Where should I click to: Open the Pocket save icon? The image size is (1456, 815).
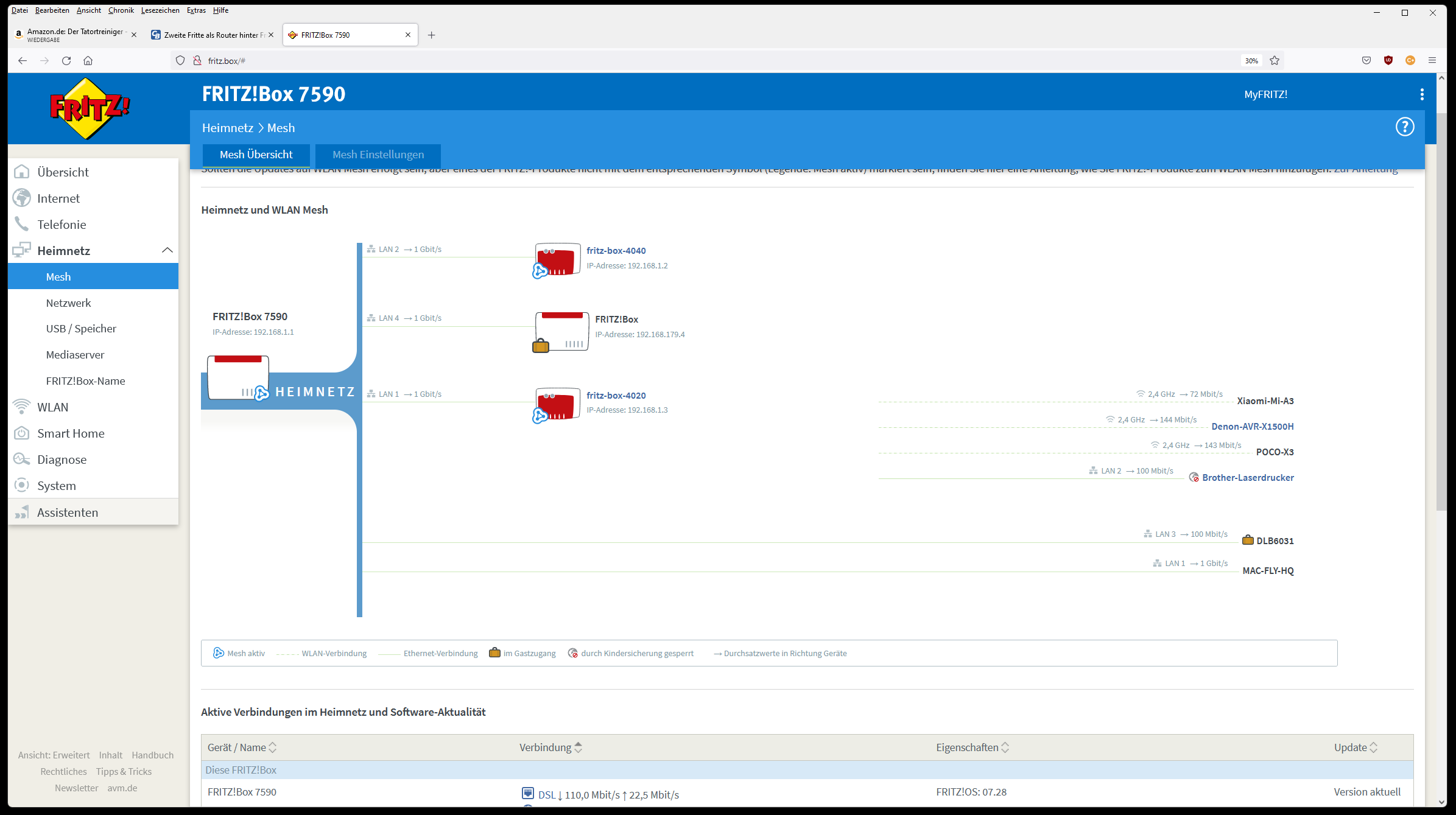pyautogui.click(x=1366, y=61)
